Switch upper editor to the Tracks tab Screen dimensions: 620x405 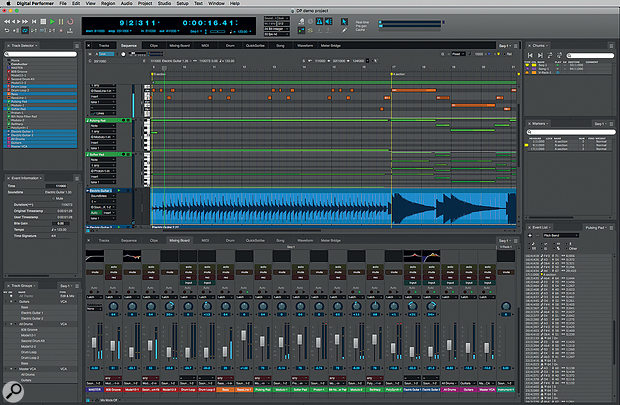tap(104, 45)
